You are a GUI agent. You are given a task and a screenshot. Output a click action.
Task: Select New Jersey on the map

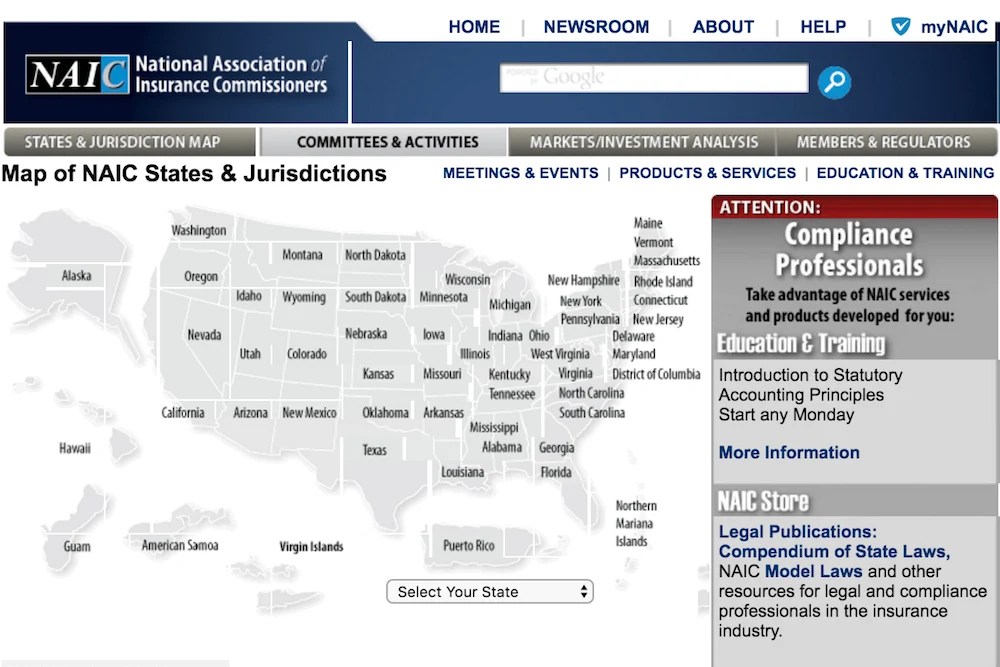(658, 319)
